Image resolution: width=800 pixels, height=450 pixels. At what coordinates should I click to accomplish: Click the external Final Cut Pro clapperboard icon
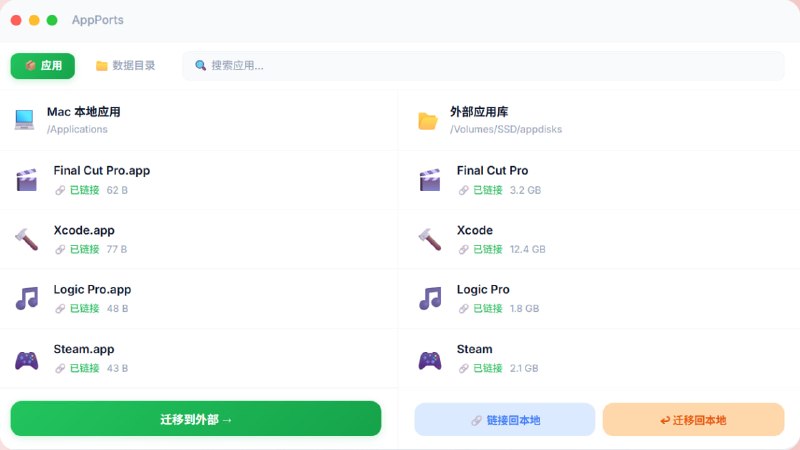pos(430,180)
